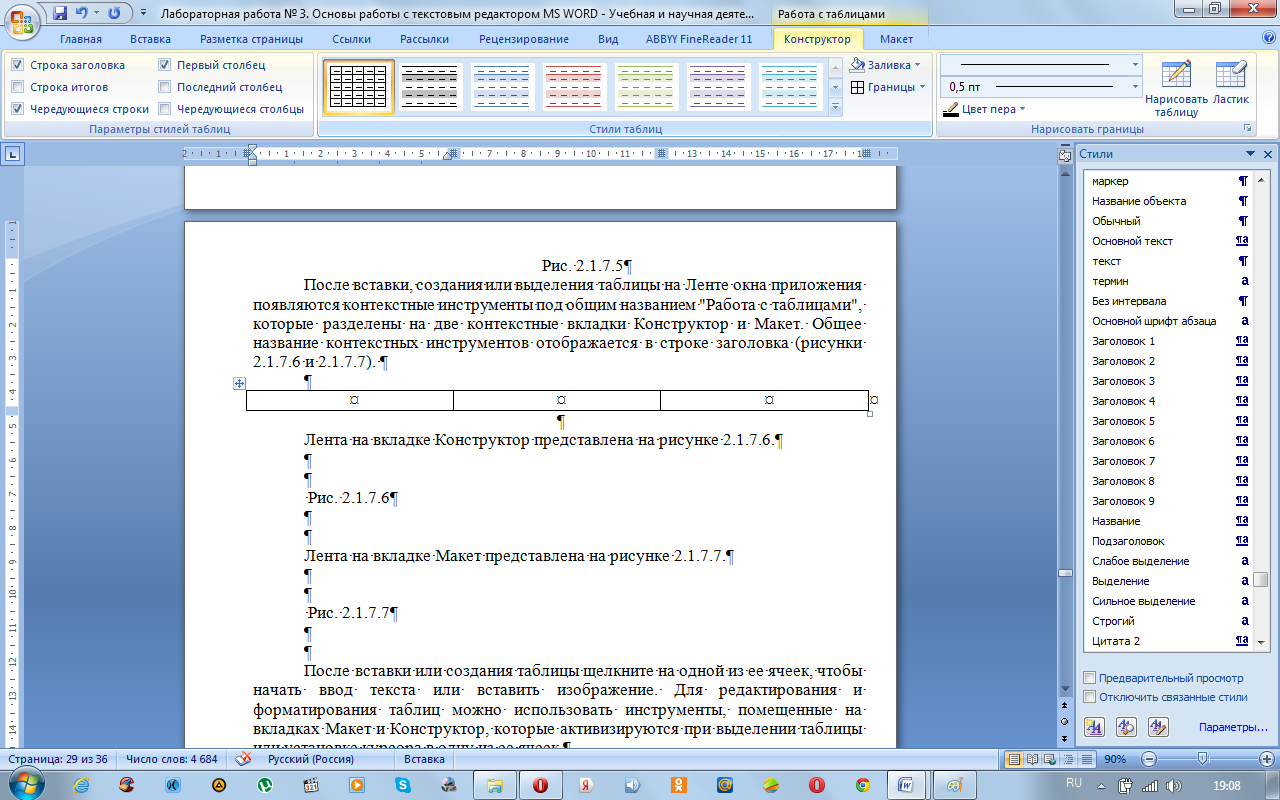1280x800 pixels.
Task: Enable the Строка итогов checkbox
Action: pyautogui.click(x=18, y=87)
